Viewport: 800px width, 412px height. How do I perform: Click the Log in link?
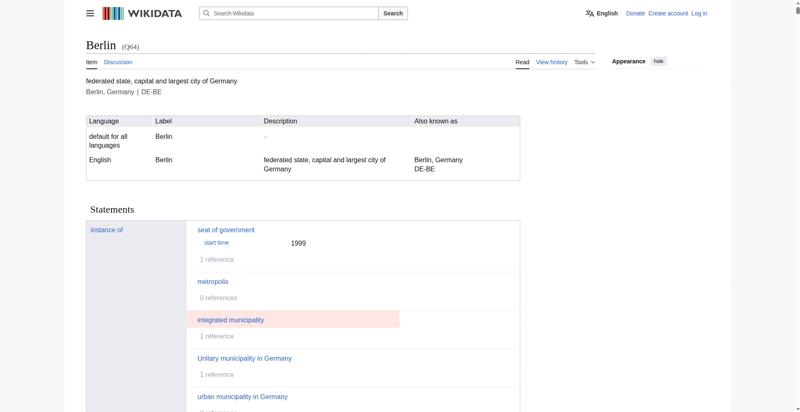coord(699,13)
